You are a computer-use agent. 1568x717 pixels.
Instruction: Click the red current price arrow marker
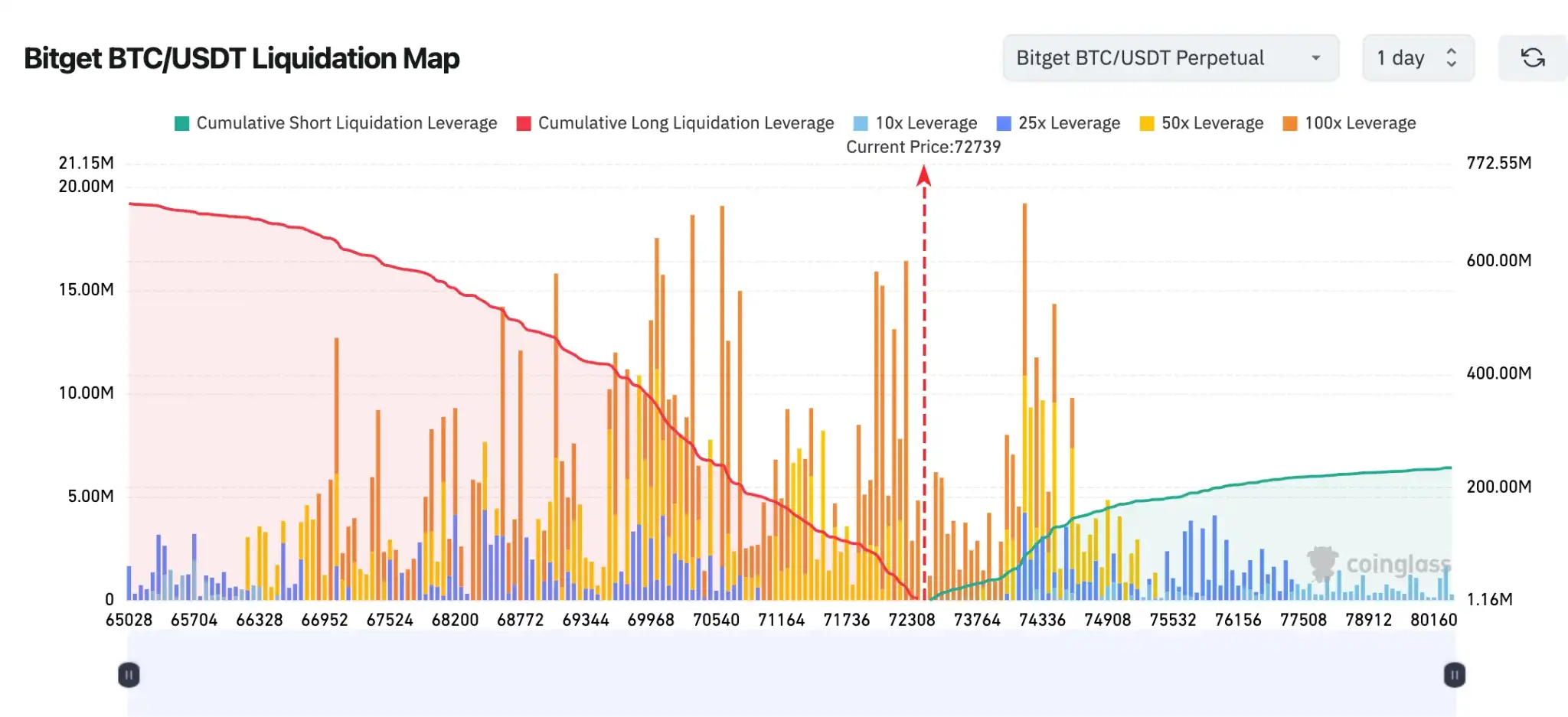[924, 177]
